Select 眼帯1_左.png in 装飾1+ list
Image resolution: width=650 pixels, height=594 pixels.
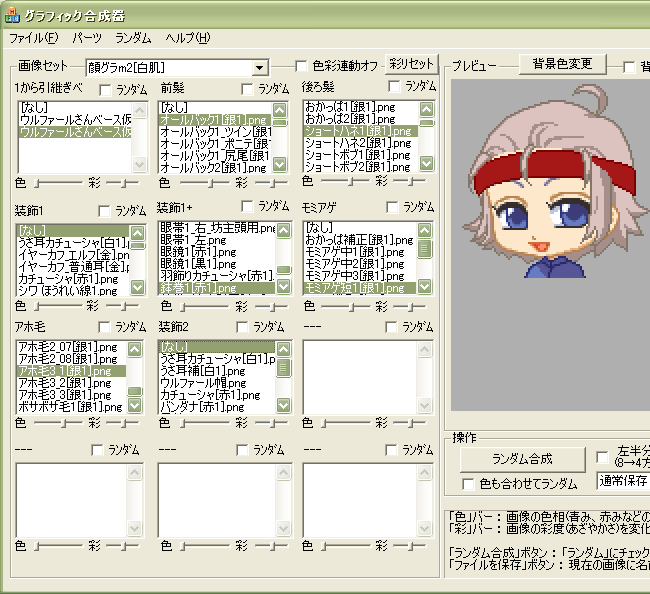coord(218,240)
